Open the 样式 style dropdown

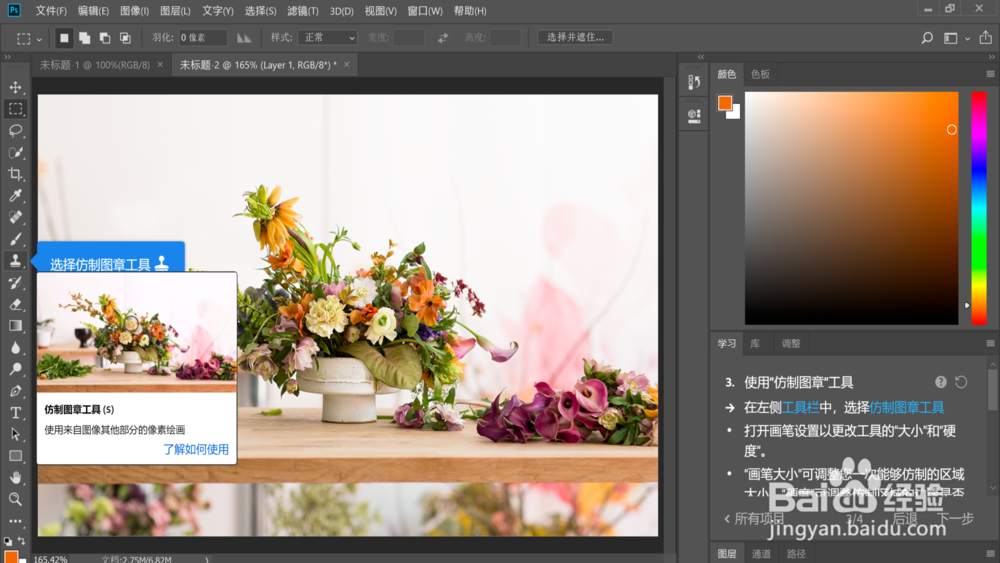tap(327, 38)
